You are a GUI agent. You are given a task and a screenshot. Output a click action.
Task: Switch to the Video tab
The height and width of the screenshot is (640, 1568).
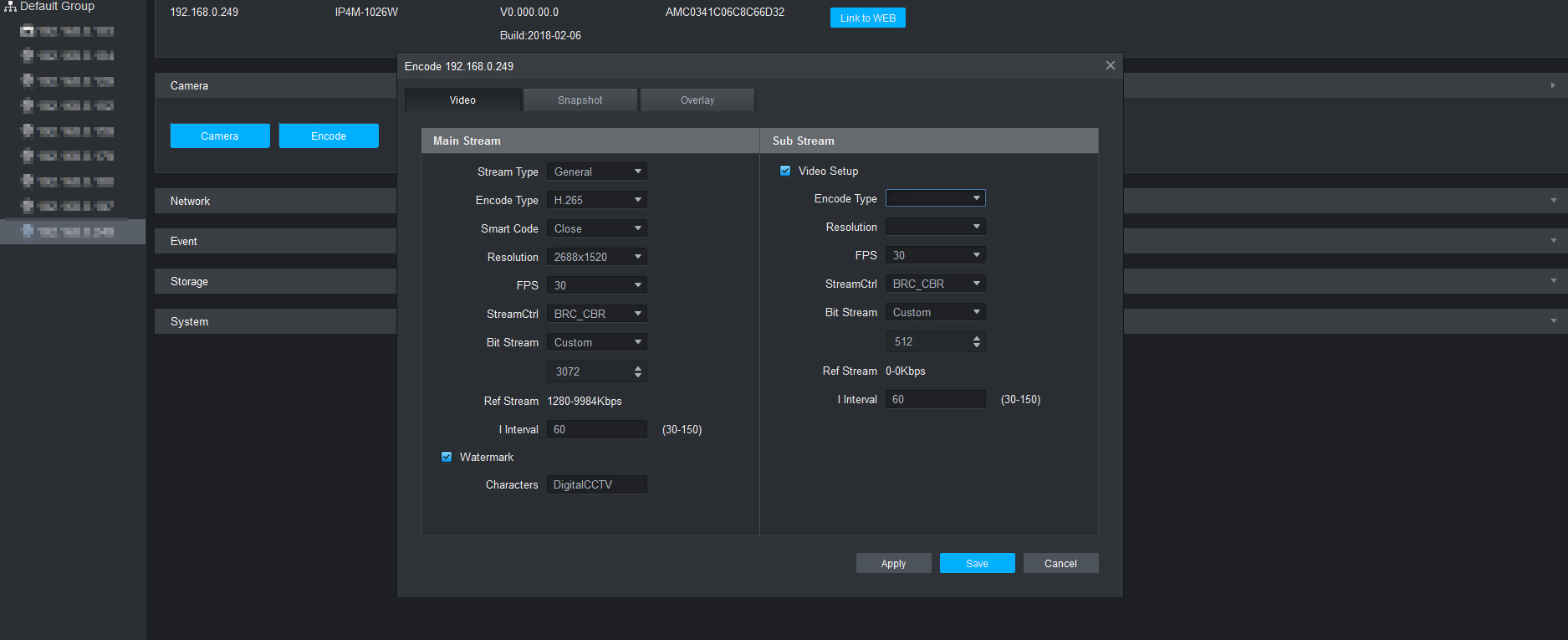(x=463, y=100)
